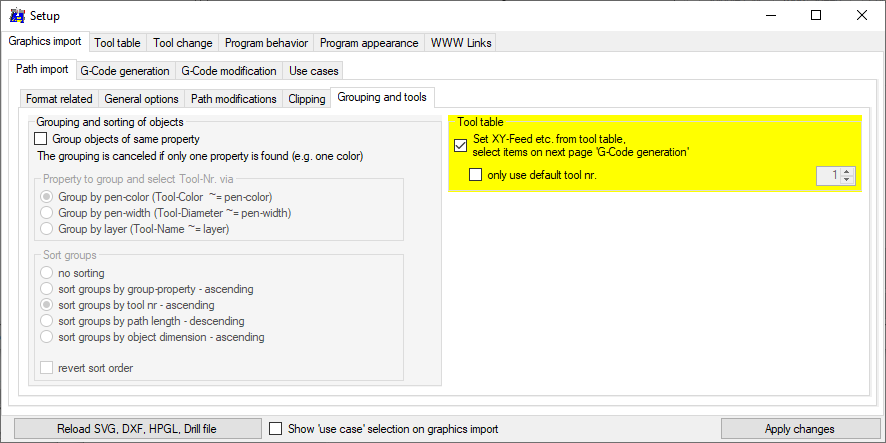Image resolution: width=886 pixels, height=443 pixels.
Task: Select sort groups by path length - descending
Action: [46, 321]
